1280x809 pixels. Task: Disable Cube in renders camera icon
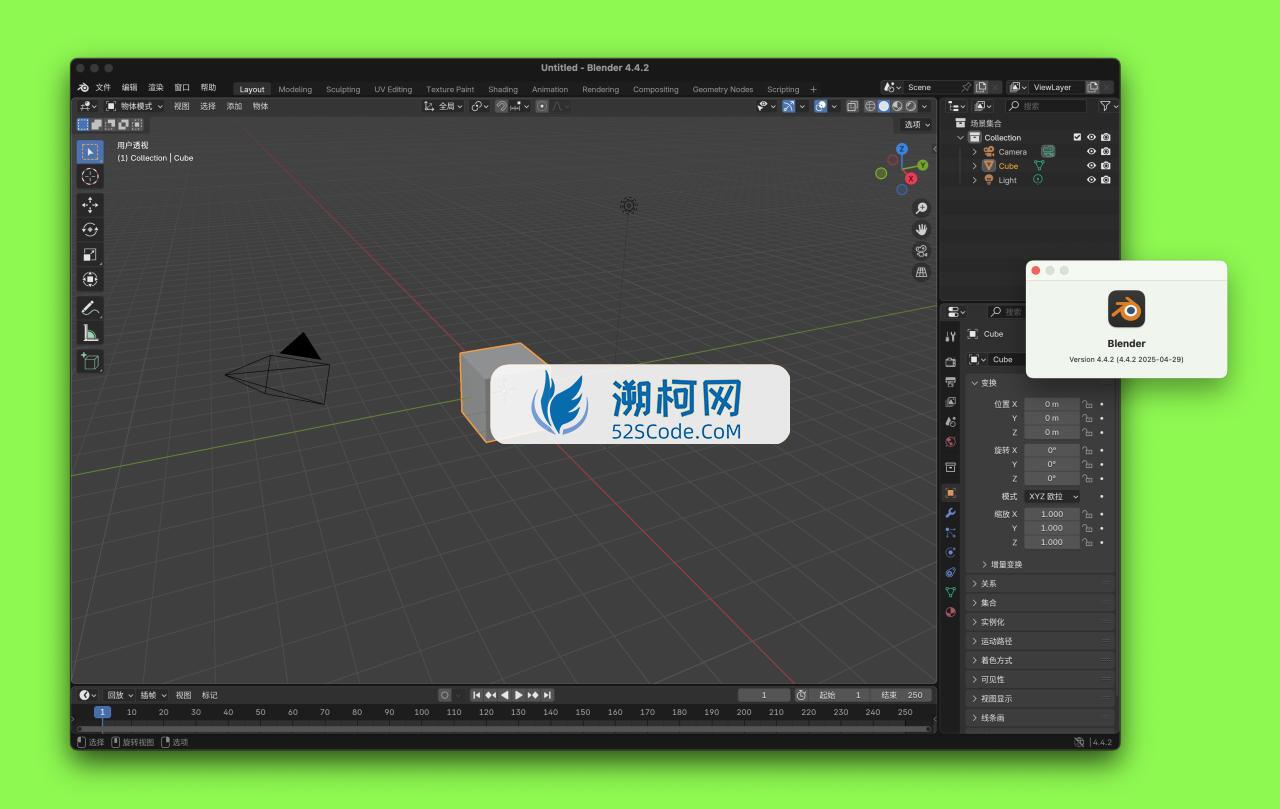pos(1105,166)
